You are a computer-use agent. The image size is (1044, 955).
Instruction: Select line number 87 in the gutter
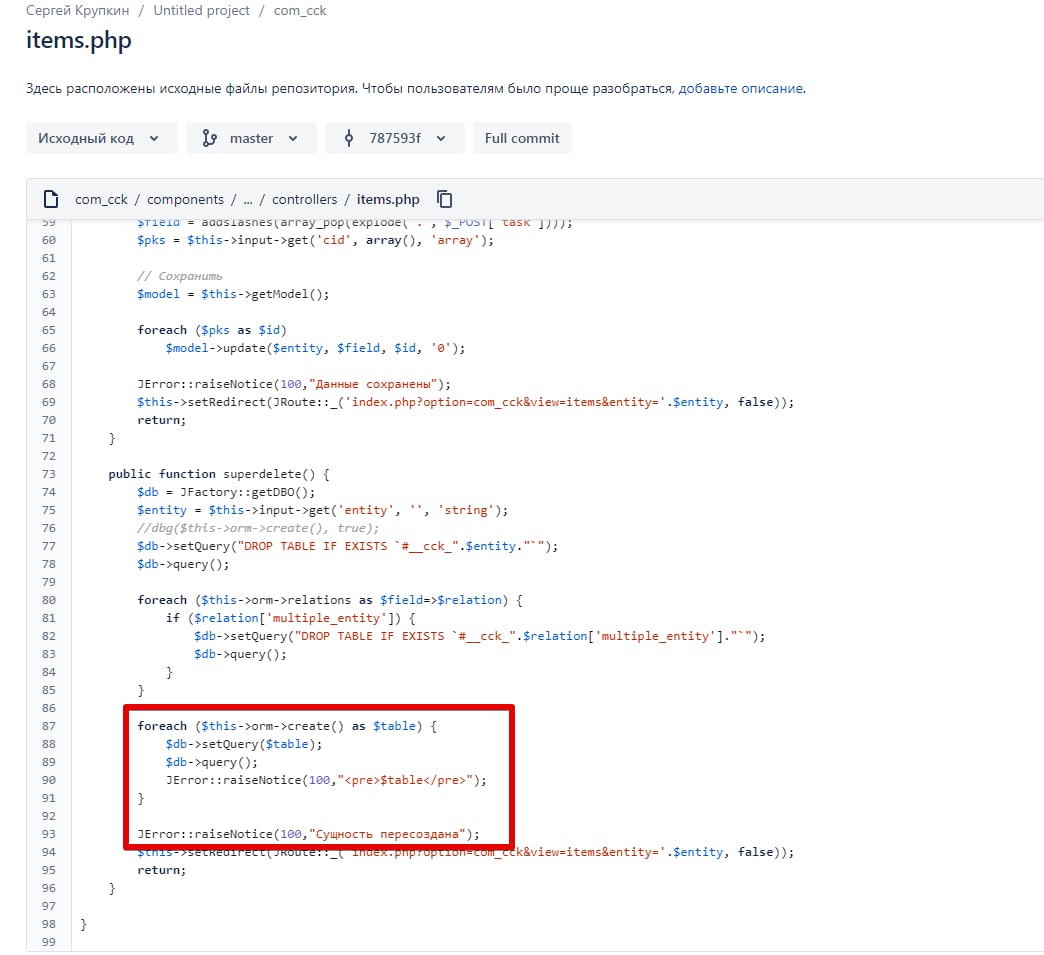tap(49, 726)
